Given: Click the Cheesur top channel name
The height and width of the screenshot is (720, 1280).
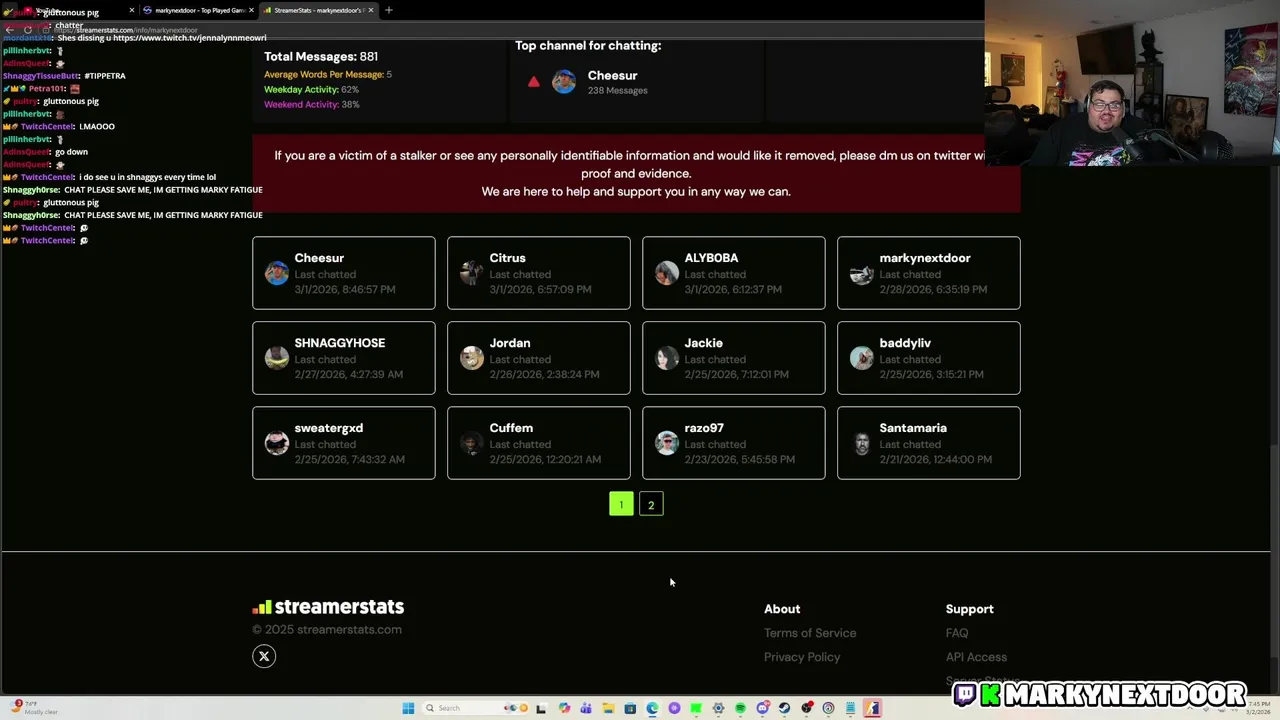Looking at the screenshot, I should pos(612,75).
